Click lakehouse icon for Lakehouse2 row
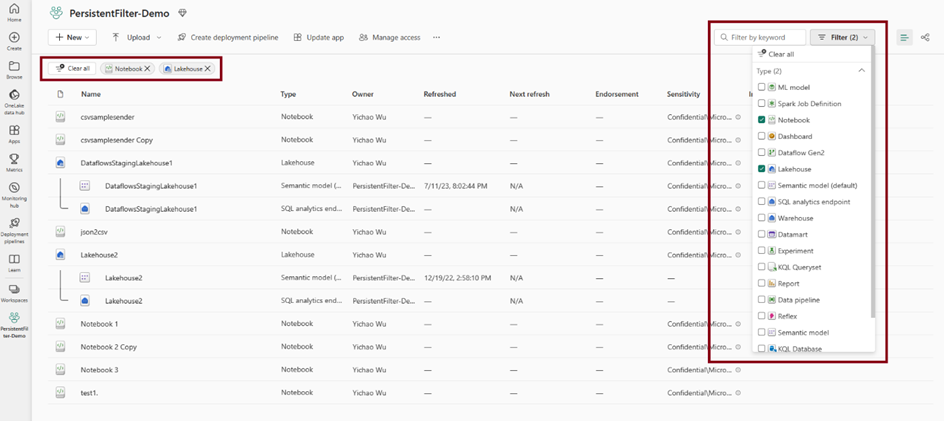 click(60, 255)
